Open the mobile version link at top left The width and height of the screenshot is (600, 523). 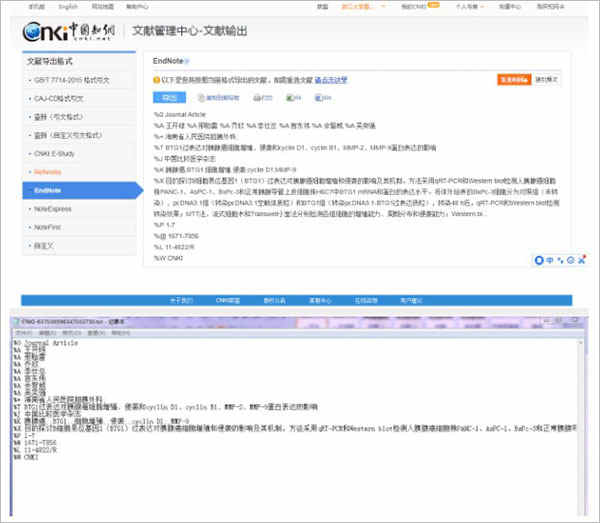coord(37,7)
